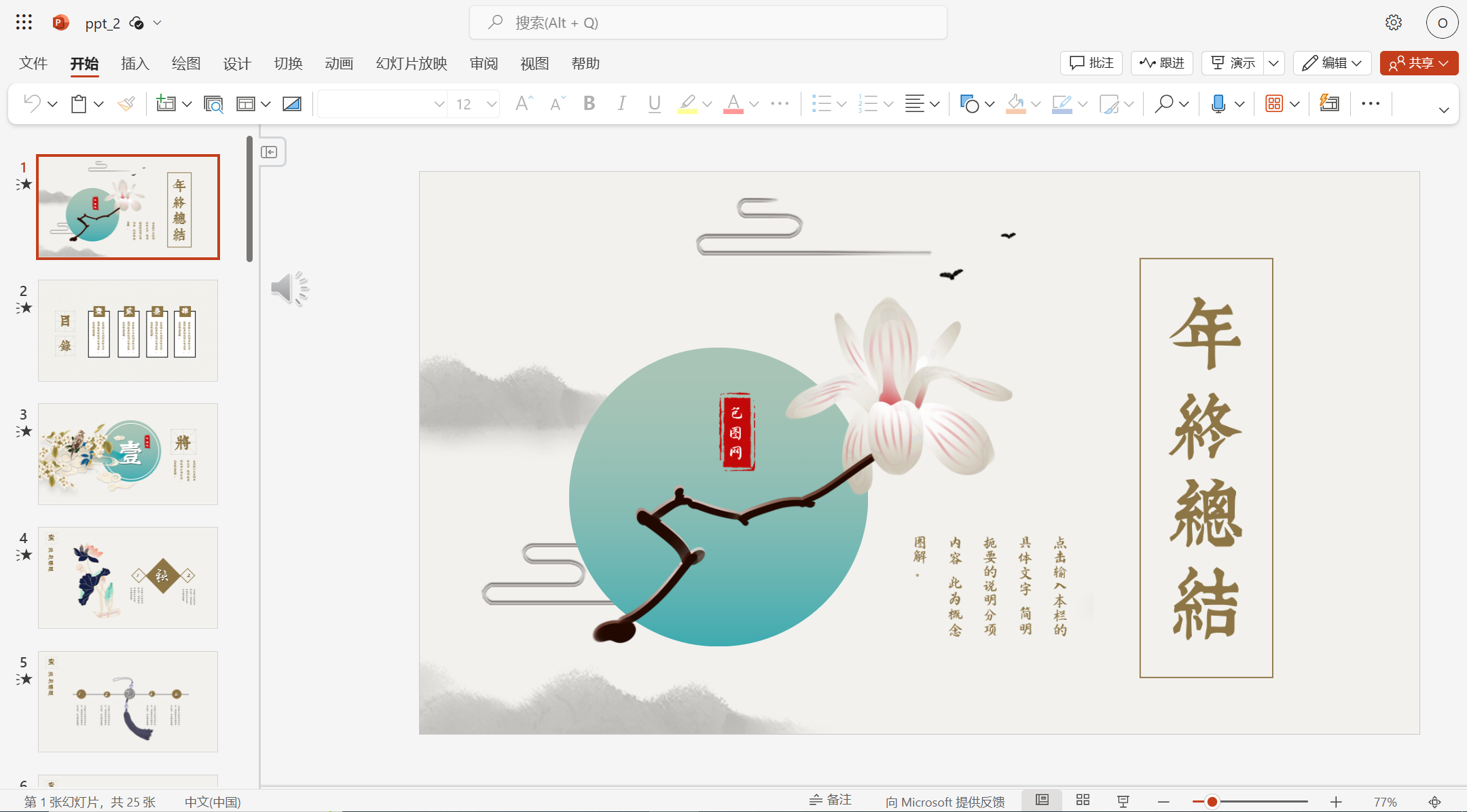The image size is (1467, 812).
Task: Click the search box 搜索(Alt + Q)
Action: 708,22
